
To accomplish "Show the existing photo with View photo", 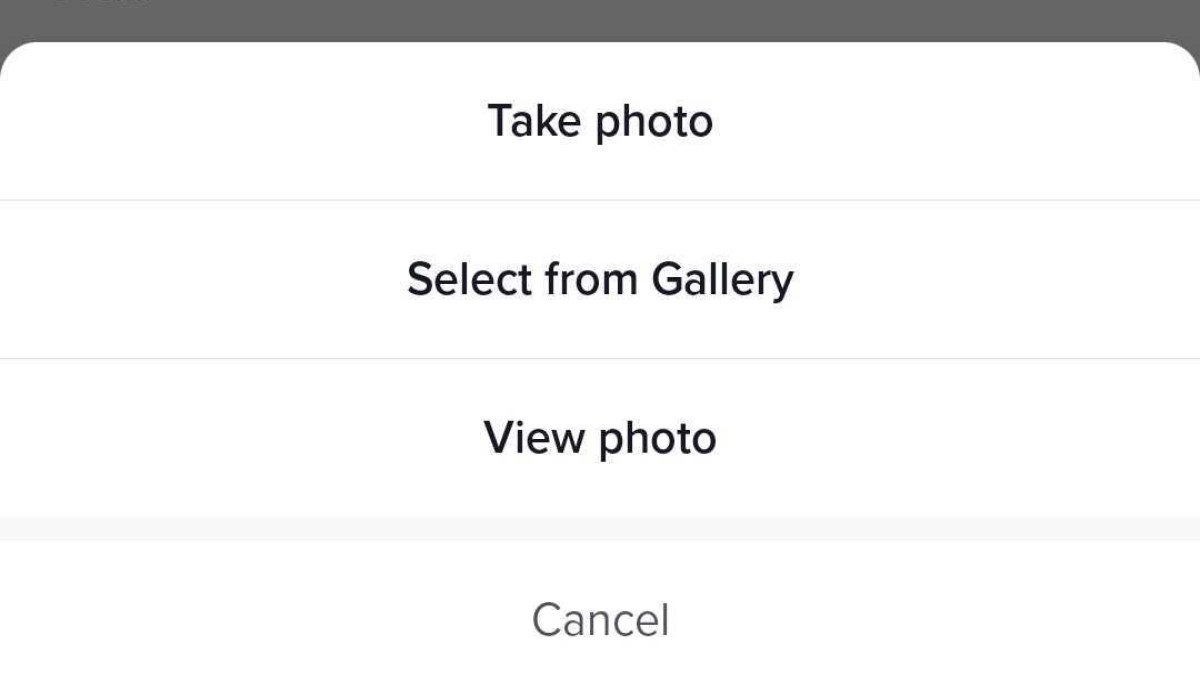I will 600,438.
